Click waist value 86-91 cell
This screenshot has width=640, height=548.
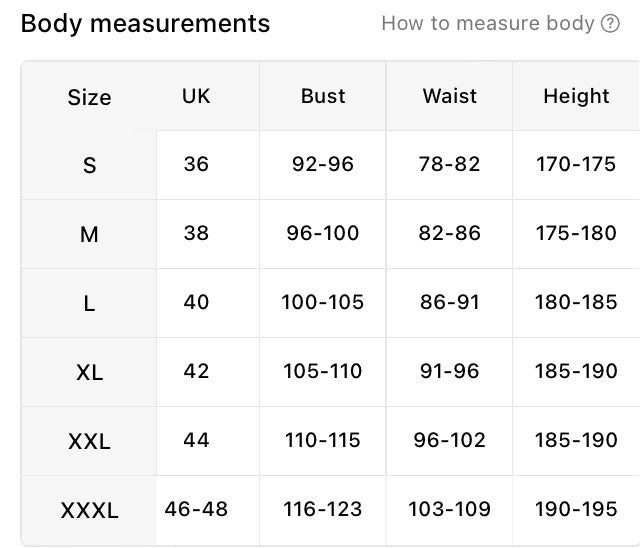(x=449, y=303)
